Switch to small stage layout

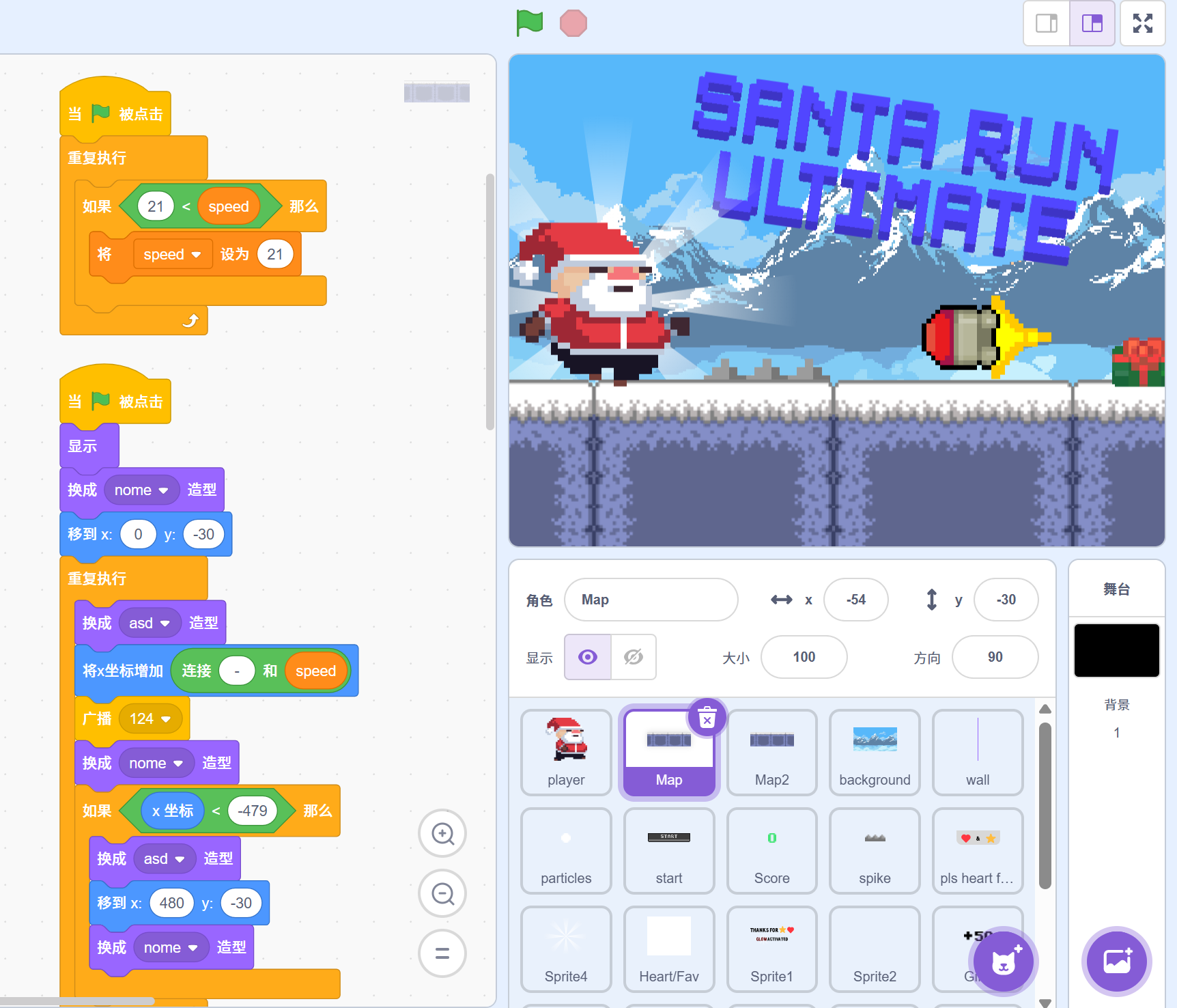coord(1046,23)
